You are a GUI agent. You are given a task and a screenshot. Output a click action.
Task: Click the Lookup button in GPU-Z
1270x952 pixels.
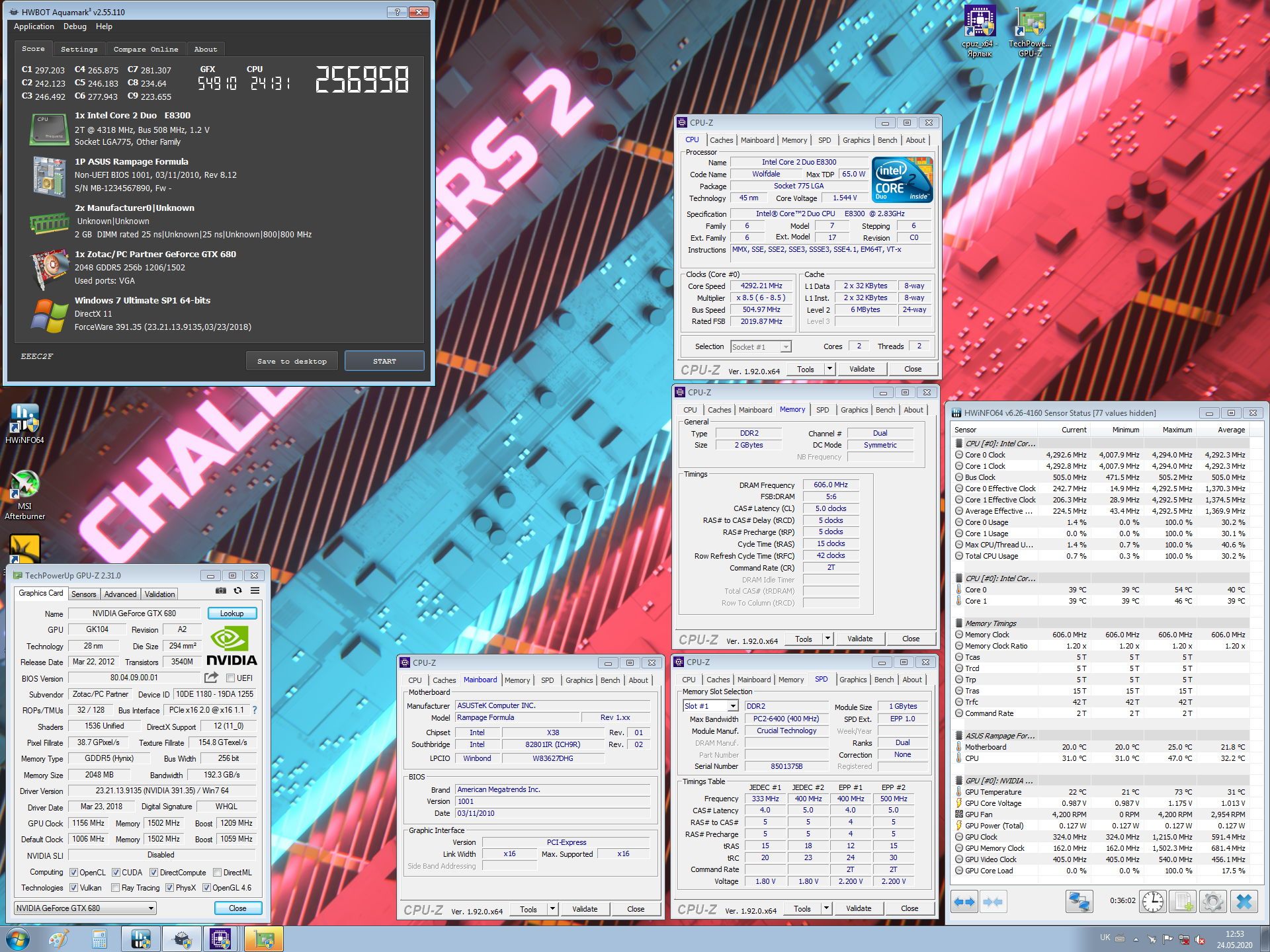pyautogui.click(x=232, y=614)
